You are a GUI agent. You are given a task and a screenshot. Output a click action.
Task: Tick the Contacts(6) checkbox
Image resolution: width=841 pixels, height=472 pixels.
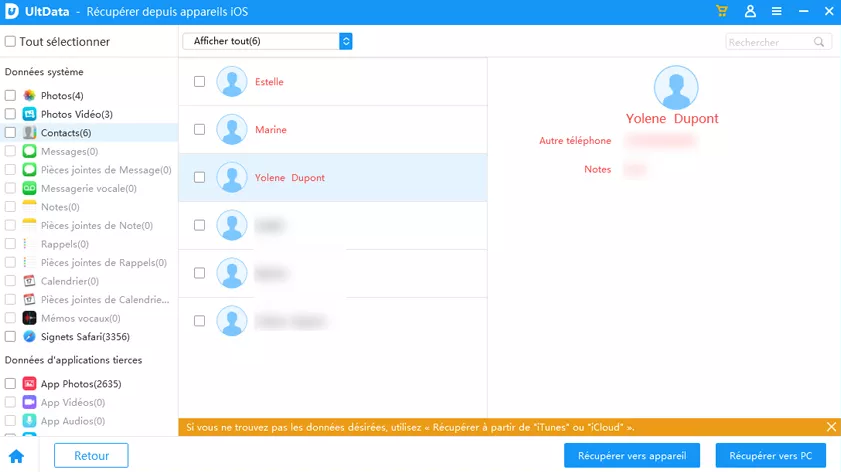click(10, 133)
